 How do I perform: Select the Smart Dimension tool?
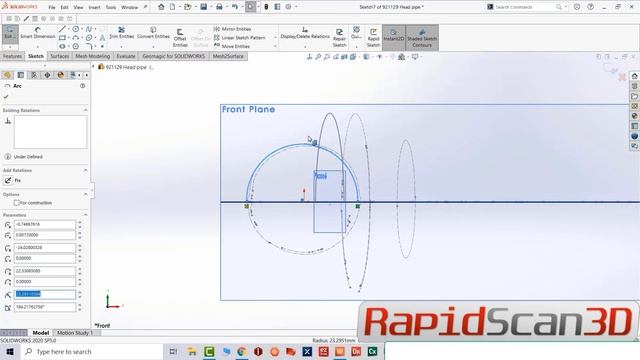tap(38, 33)
